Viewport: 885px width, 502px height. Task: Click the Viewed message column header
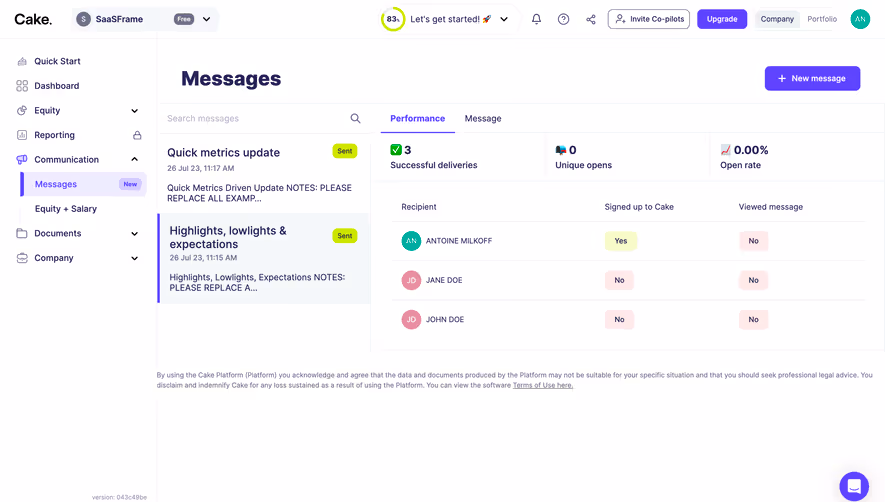pyautogui.click(x=770, y=207)
